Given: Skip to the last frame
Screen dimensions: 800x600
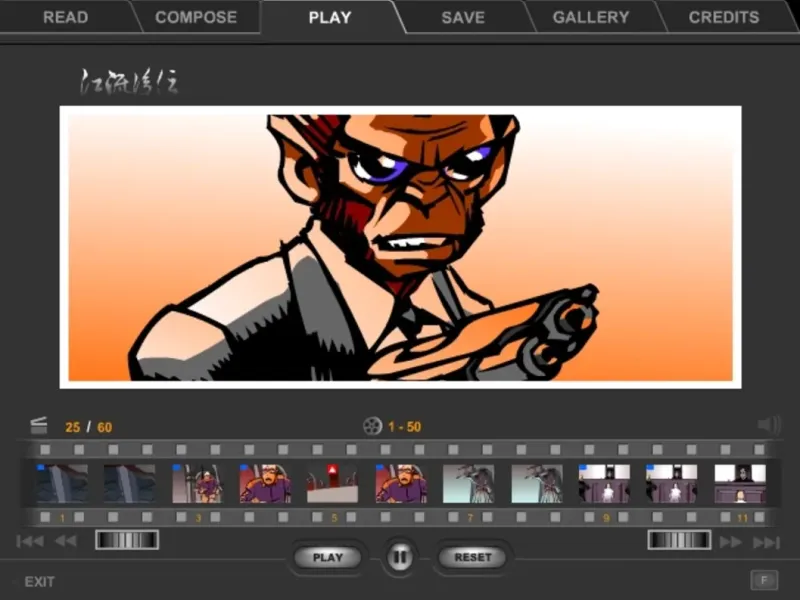Looking at the screenshot, I should [766, 542].
